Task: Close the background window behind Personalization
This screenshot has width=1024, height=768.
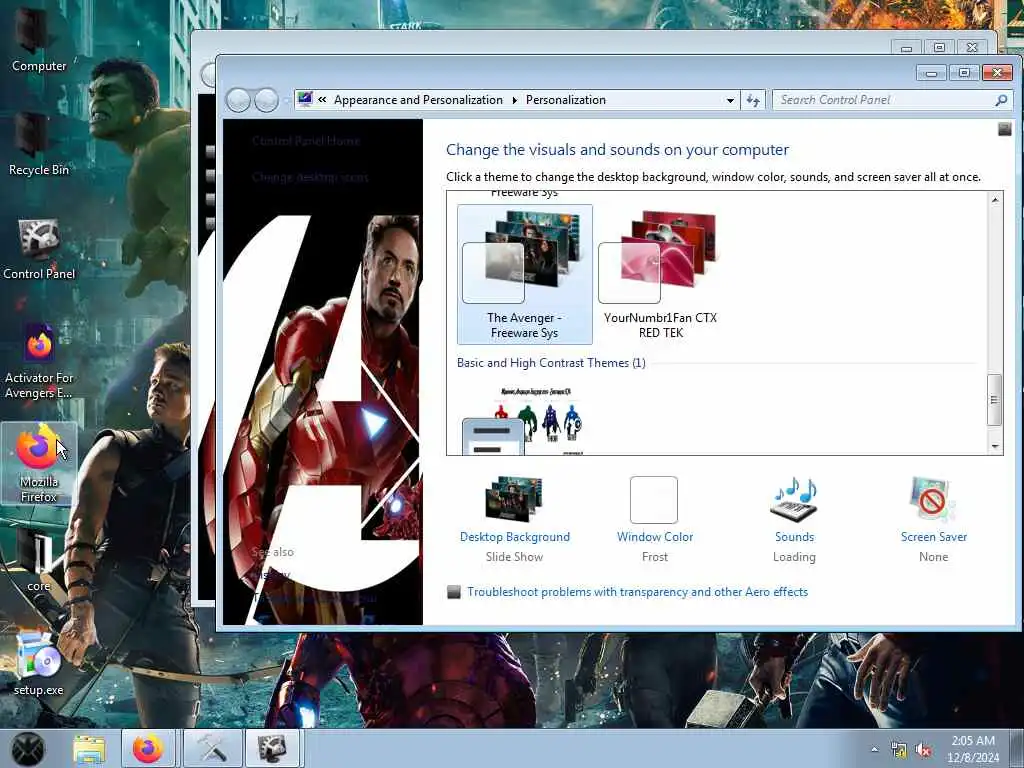Action: click(972, 48)
